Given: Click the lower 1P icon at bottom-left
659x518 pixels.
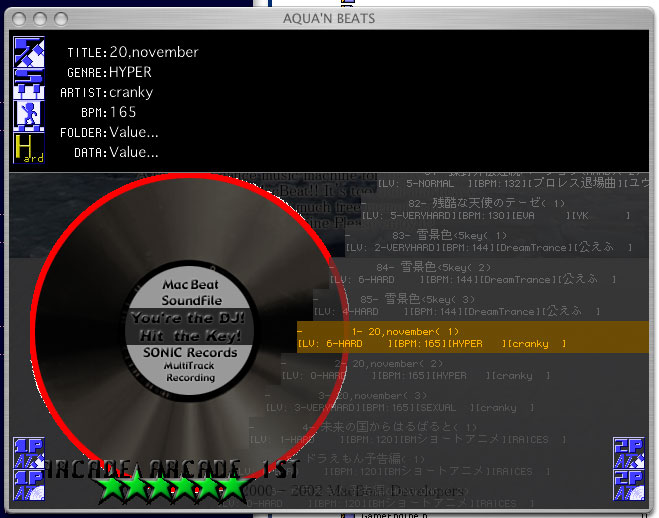Looking at the screenshot, I should (28, 486).
